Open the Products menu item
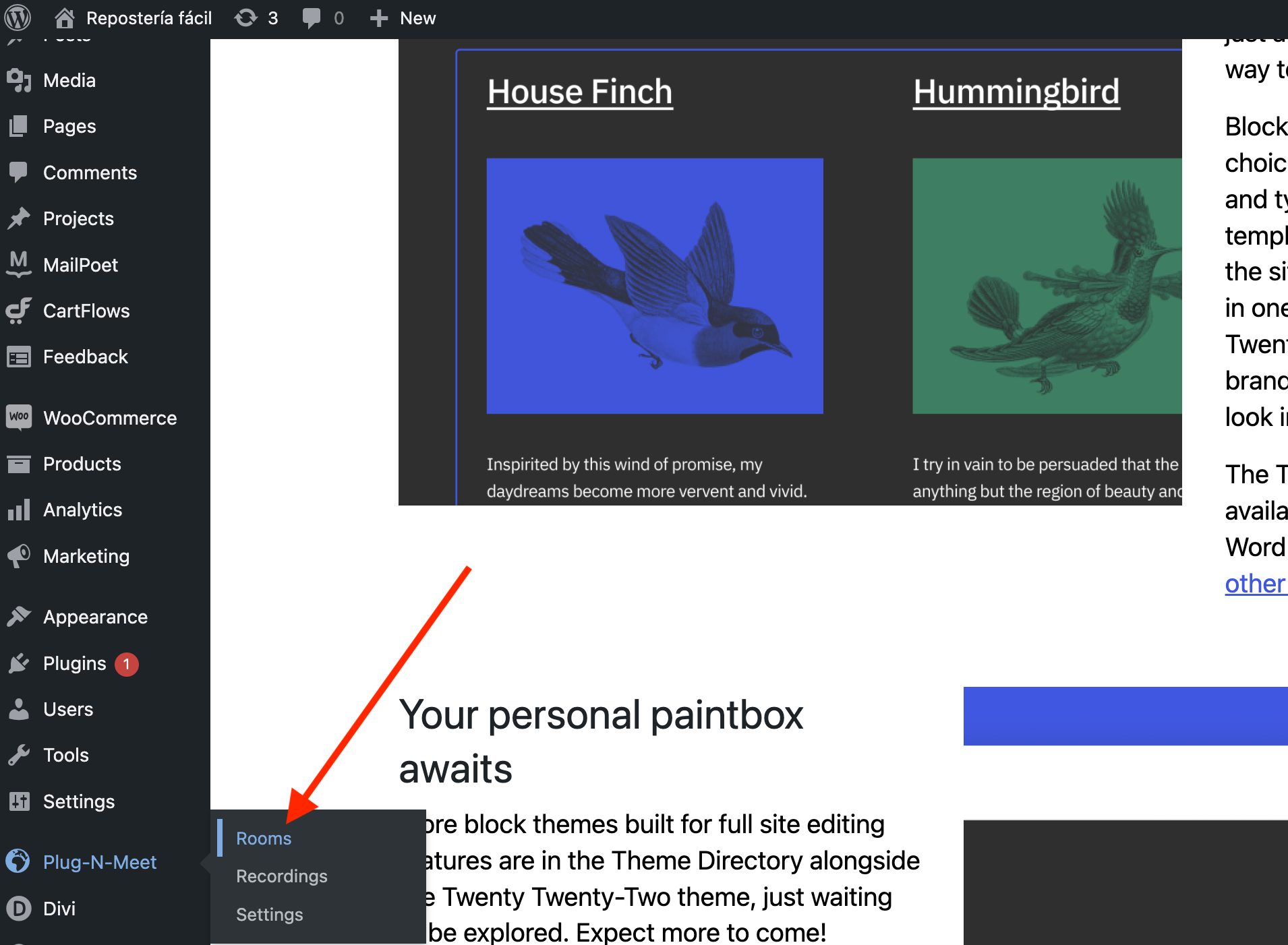Image resolution: width=1288 pixels, height=945 pixels. coord(82,464)
